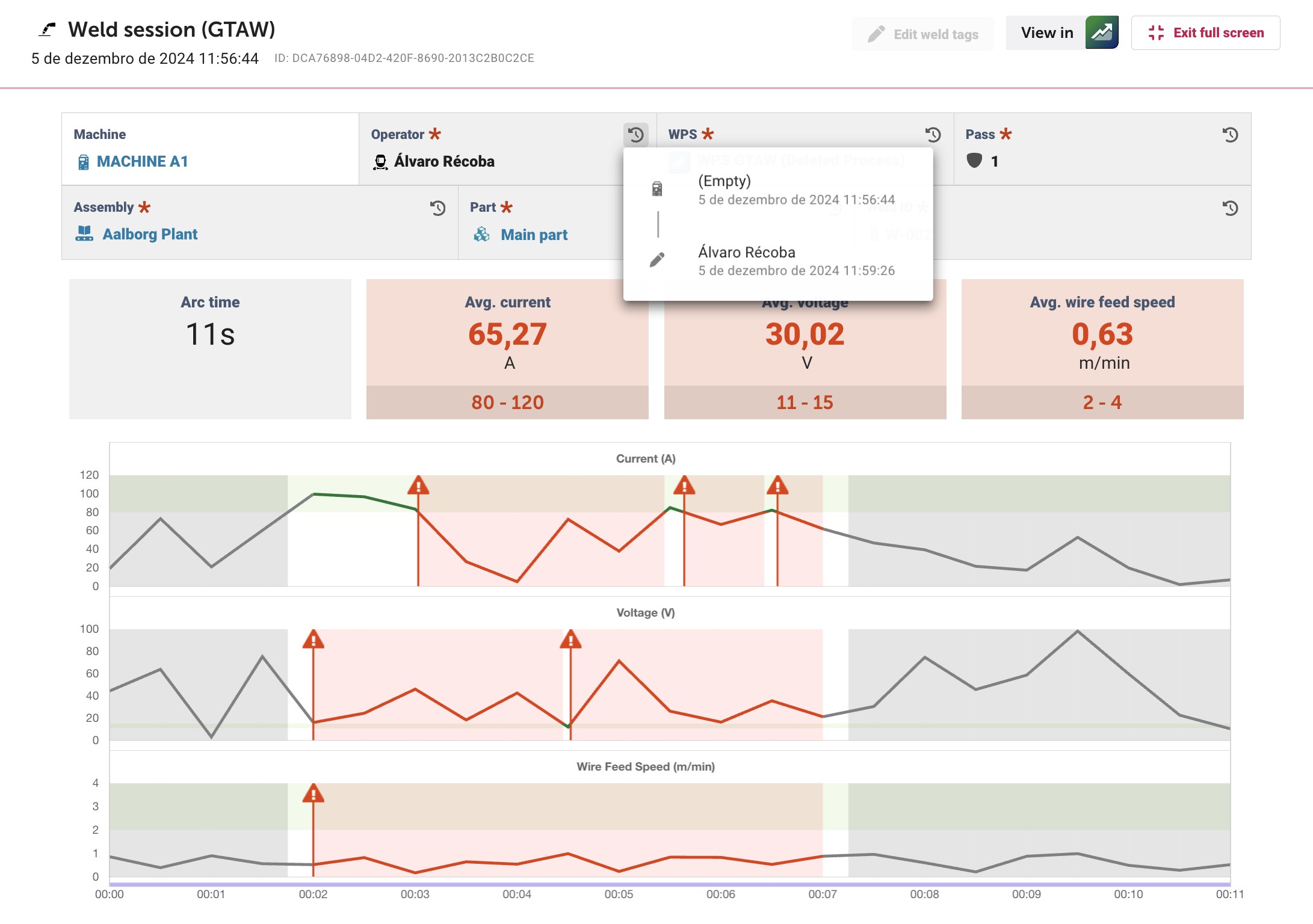Image resolution: width=1313 pixels, height=924 pixels.
Task: Click the pencil icon on Edit weld tags
Action: click(876, 34)
